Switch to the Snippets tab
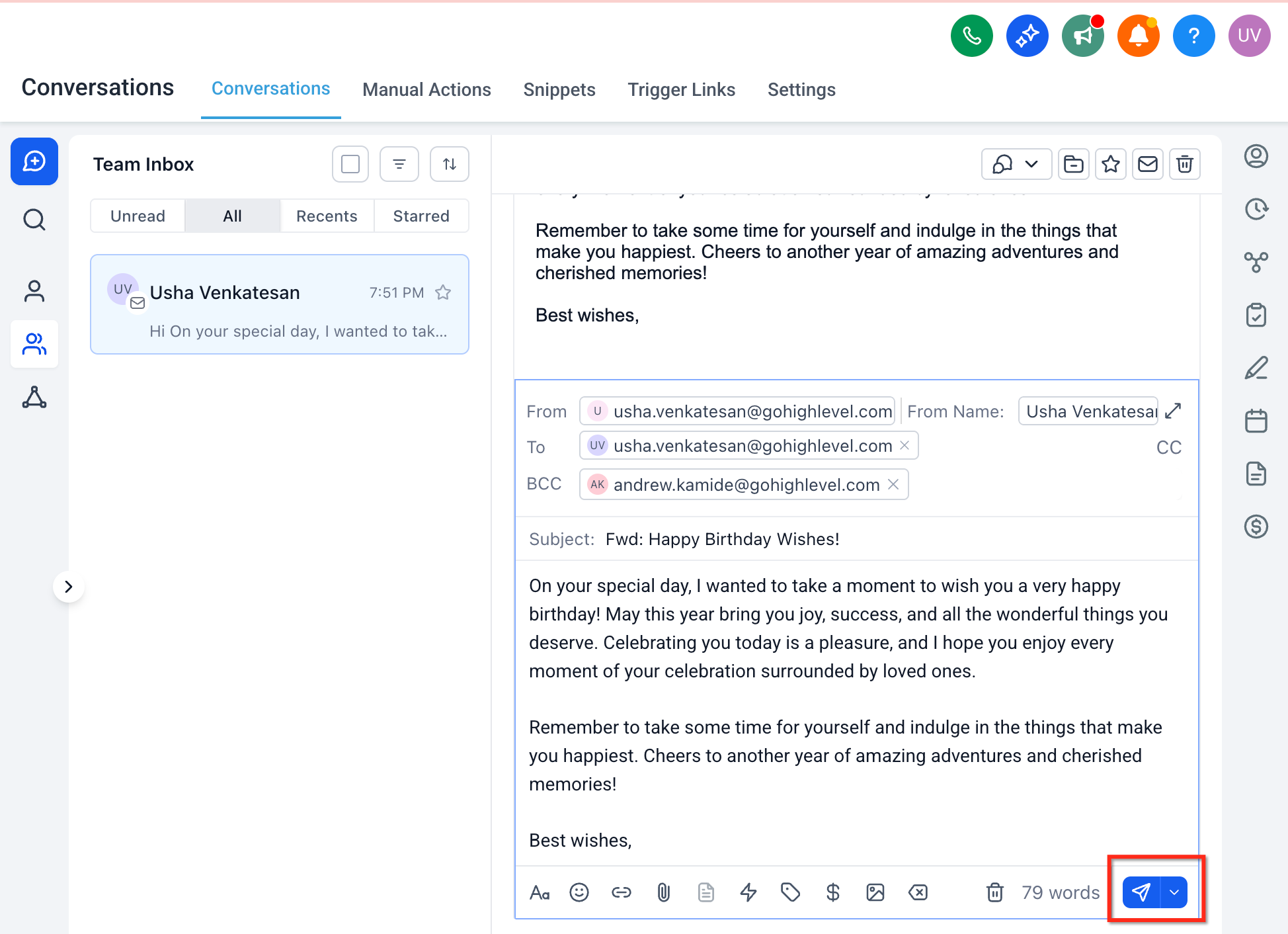 [x=559, y=89]
